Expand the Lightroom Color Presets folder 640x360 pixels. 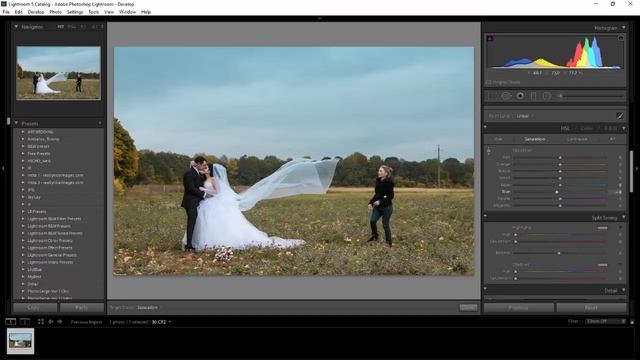pos(23,240)
